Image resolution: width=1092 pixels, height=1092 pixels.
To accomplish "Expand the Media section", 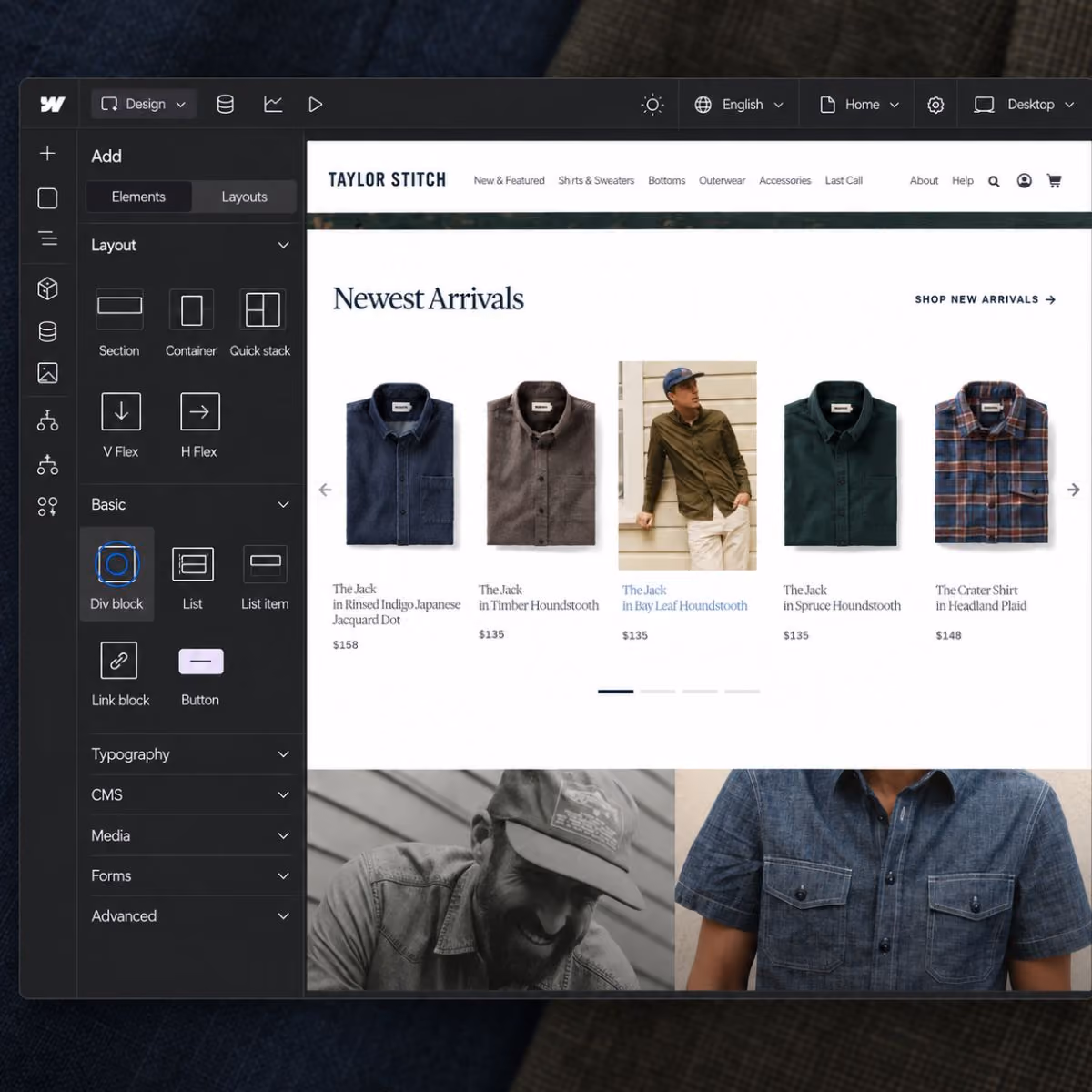I will click(190, 835).
